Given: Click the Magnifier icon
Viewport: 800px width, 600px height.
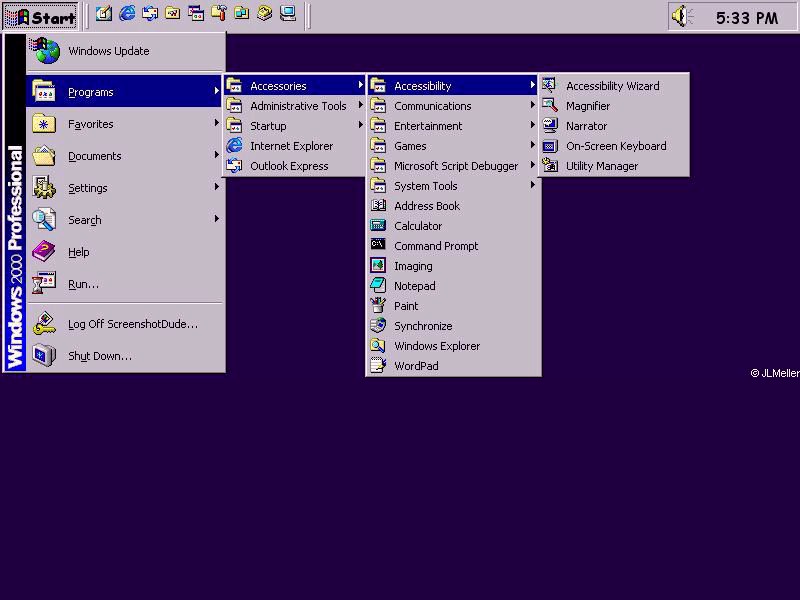Looking at the screenshot, I should pyautogui.click(x=550, y=106).
